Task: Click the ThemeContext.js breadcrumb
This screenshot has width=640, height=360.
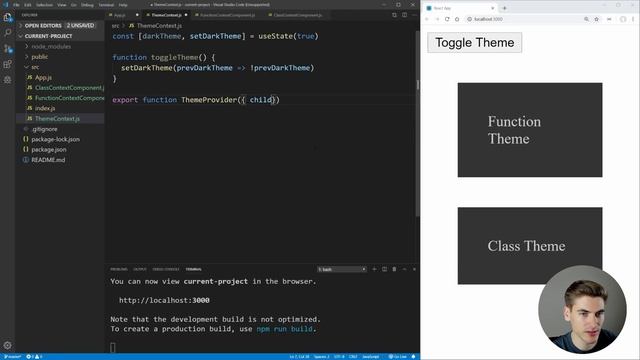Action: (x=155, y=26)
